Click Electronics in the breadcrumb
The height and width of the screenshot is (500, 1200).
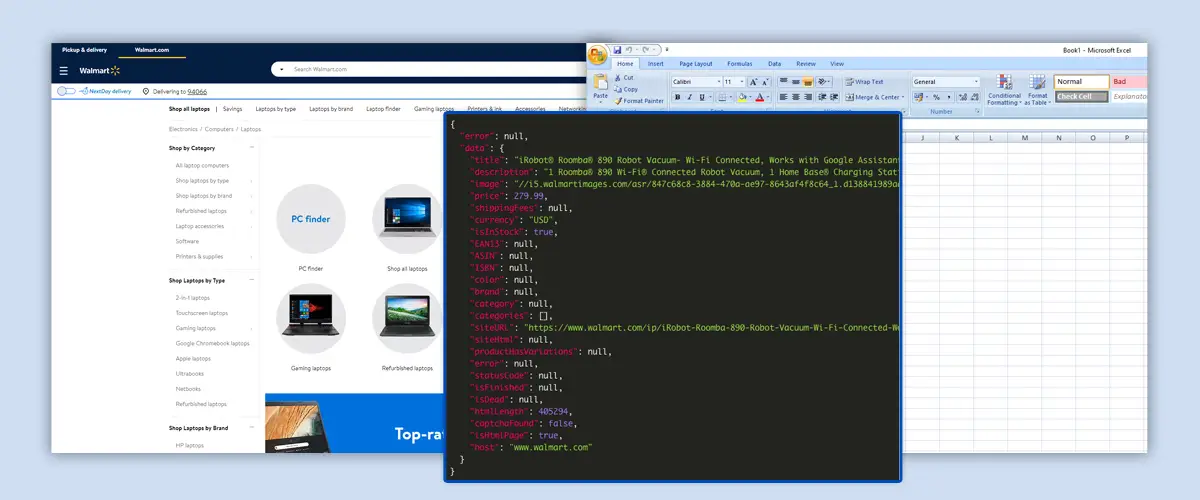coord(183,129)
